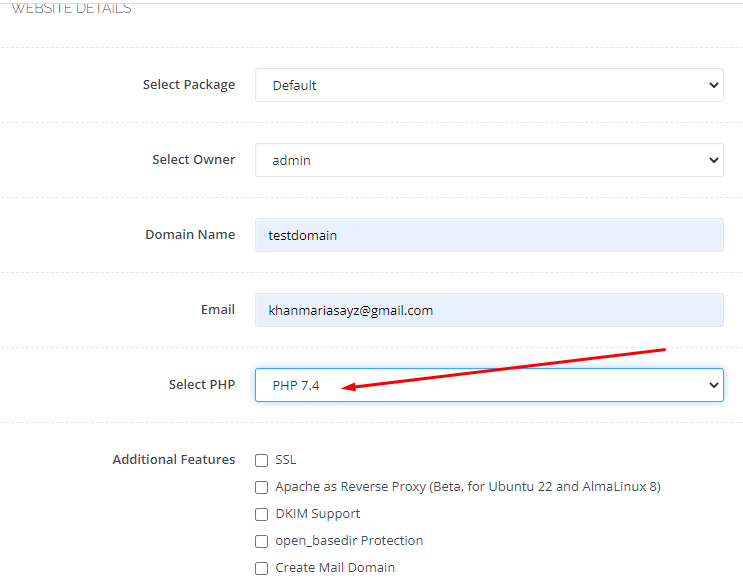The image size is (743, 579).
Task: Enable the SSL checkbox
Action: [x=262, y=460]
